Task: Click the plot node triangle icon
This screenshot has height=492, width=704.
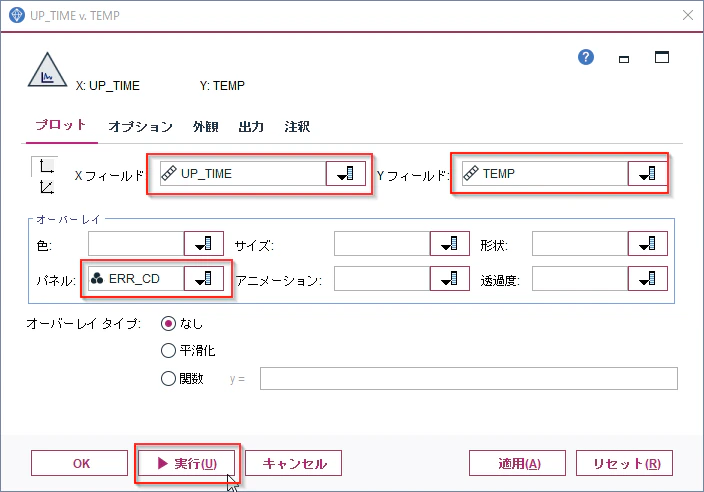Action: pyautogui.click(x=47, y=70)
